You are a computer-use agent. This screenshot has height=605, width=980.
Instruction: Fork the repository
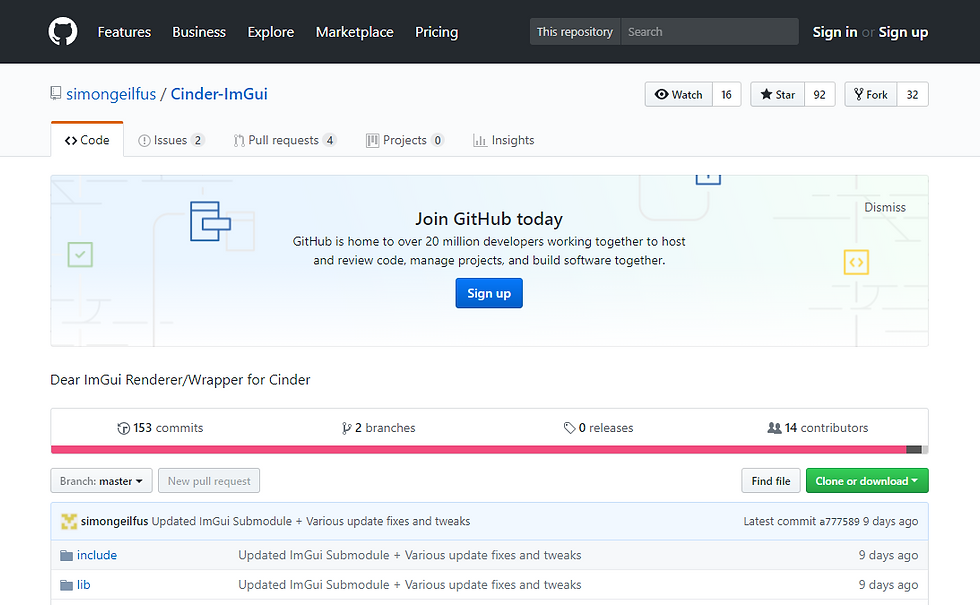871,94
